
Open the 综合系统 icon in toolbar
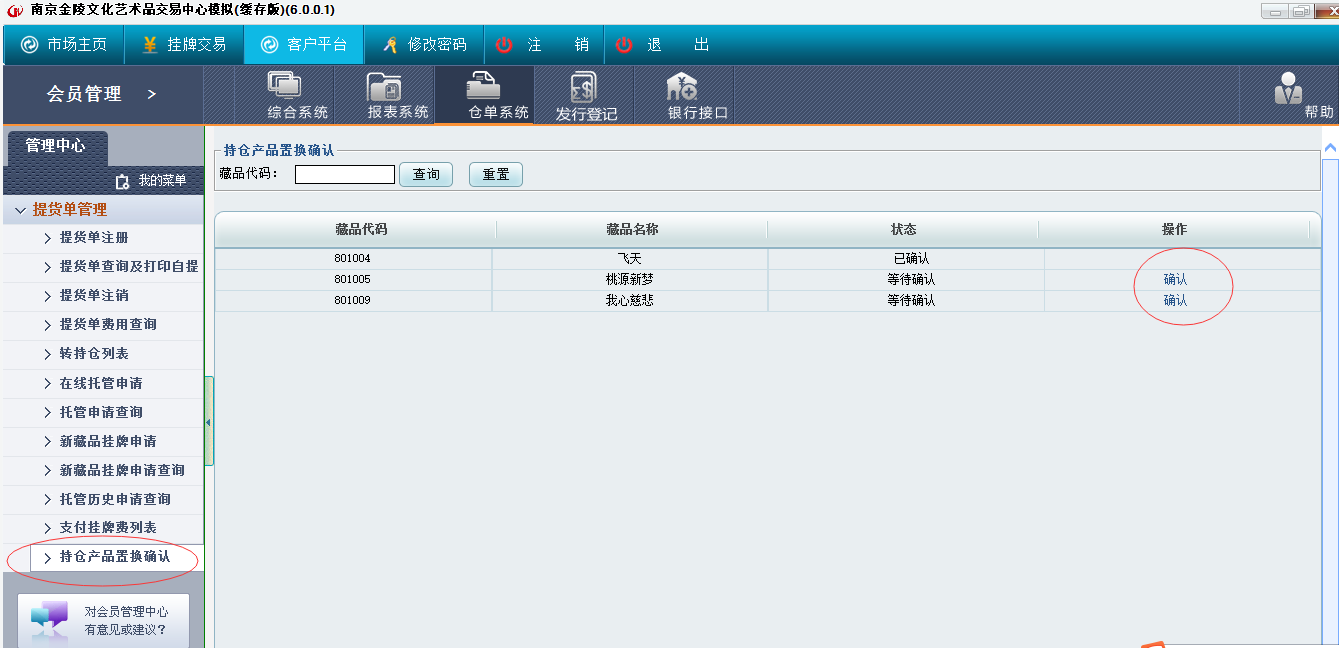298,96
